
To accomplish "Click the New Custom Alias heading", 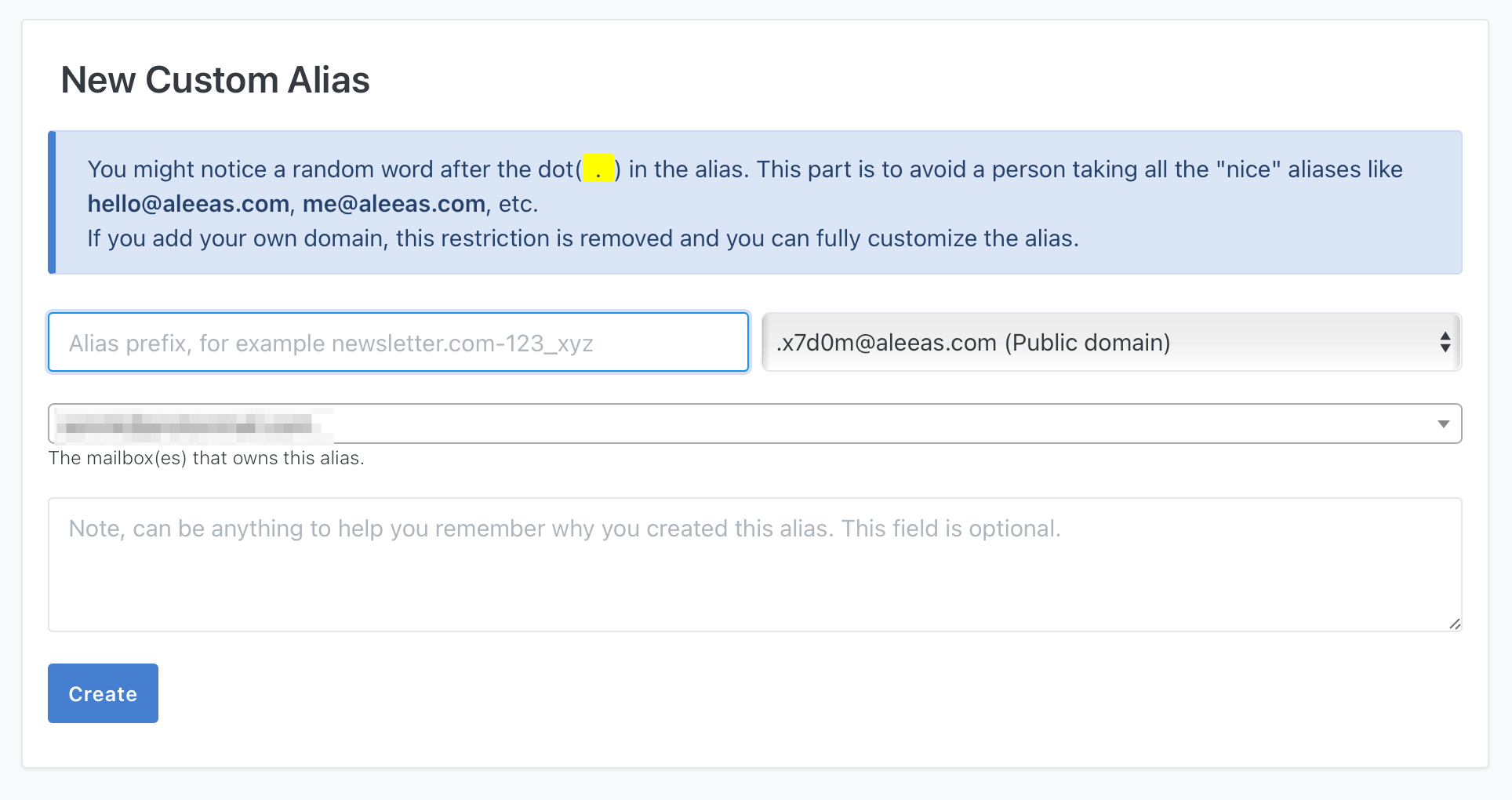I will pyautogui.click(x=215, y=80).
